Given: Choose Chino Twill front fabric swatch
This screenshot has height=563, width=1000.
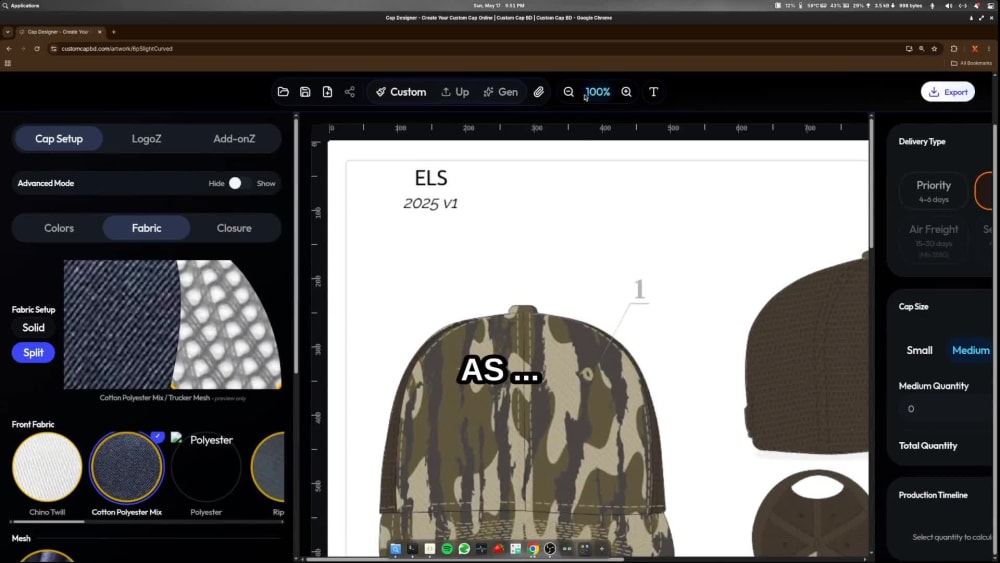Looking at the screenshot, I should (x=47, y=467).
